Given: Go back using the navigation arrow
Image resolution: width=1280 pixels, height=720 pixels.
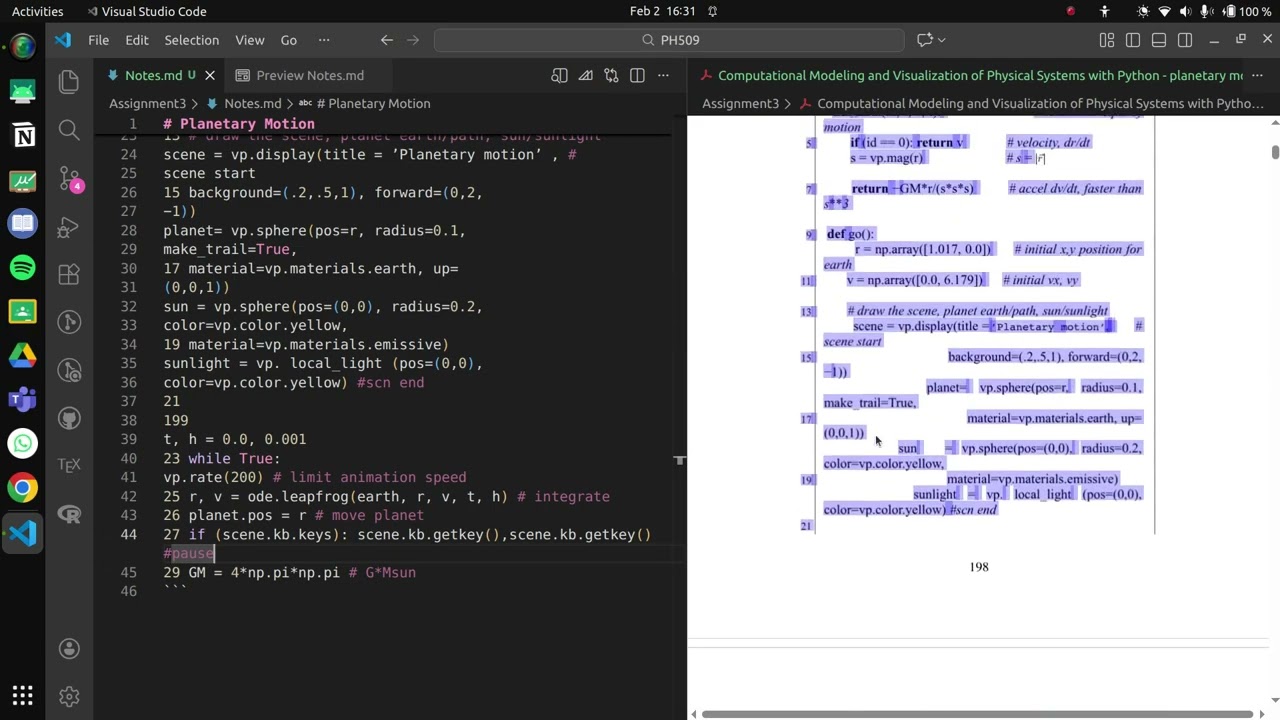Looking at the screenshot, I should 386,40.
